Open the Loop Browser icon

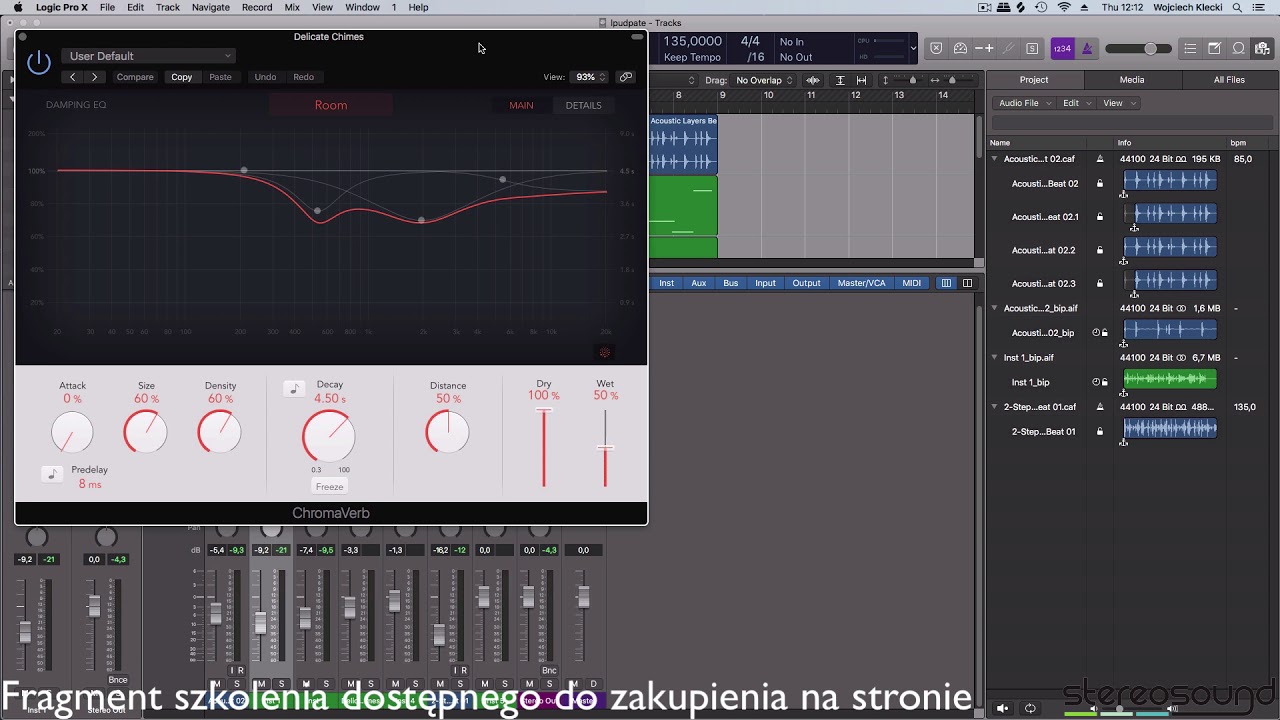(x=1238, y=48)
